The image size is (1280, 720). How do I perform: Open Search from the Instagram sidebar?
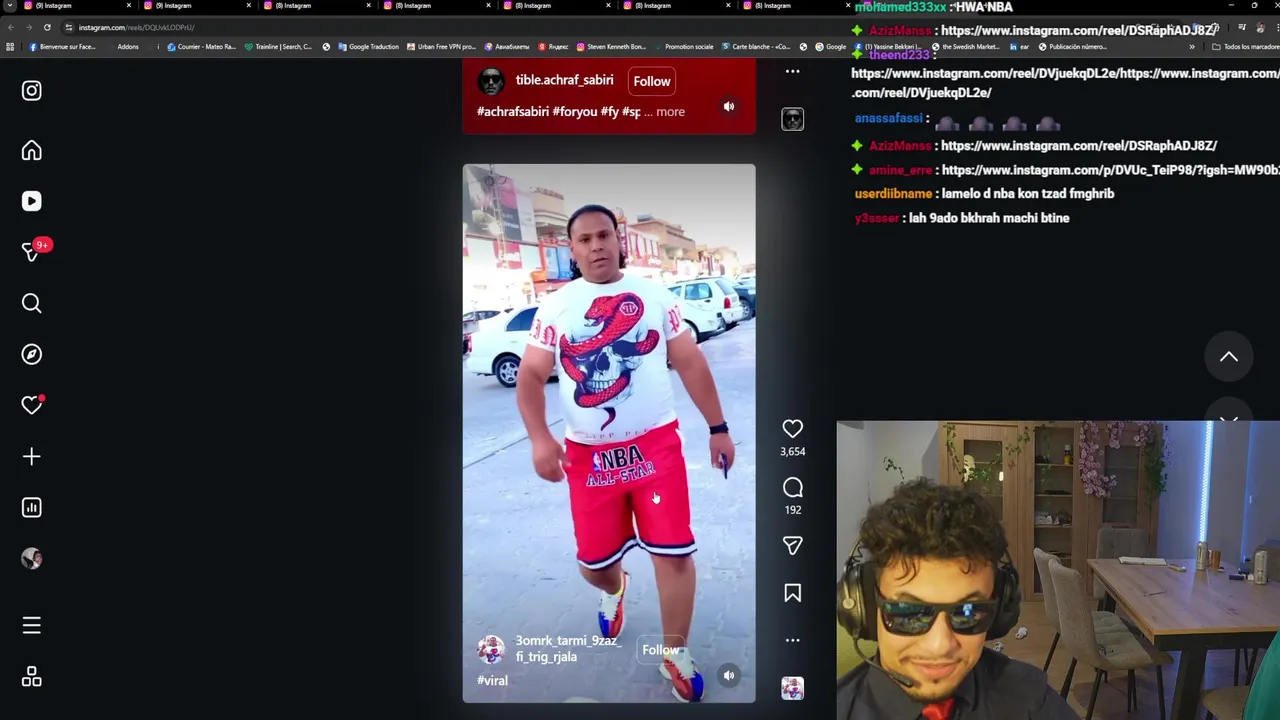[32, 303]
